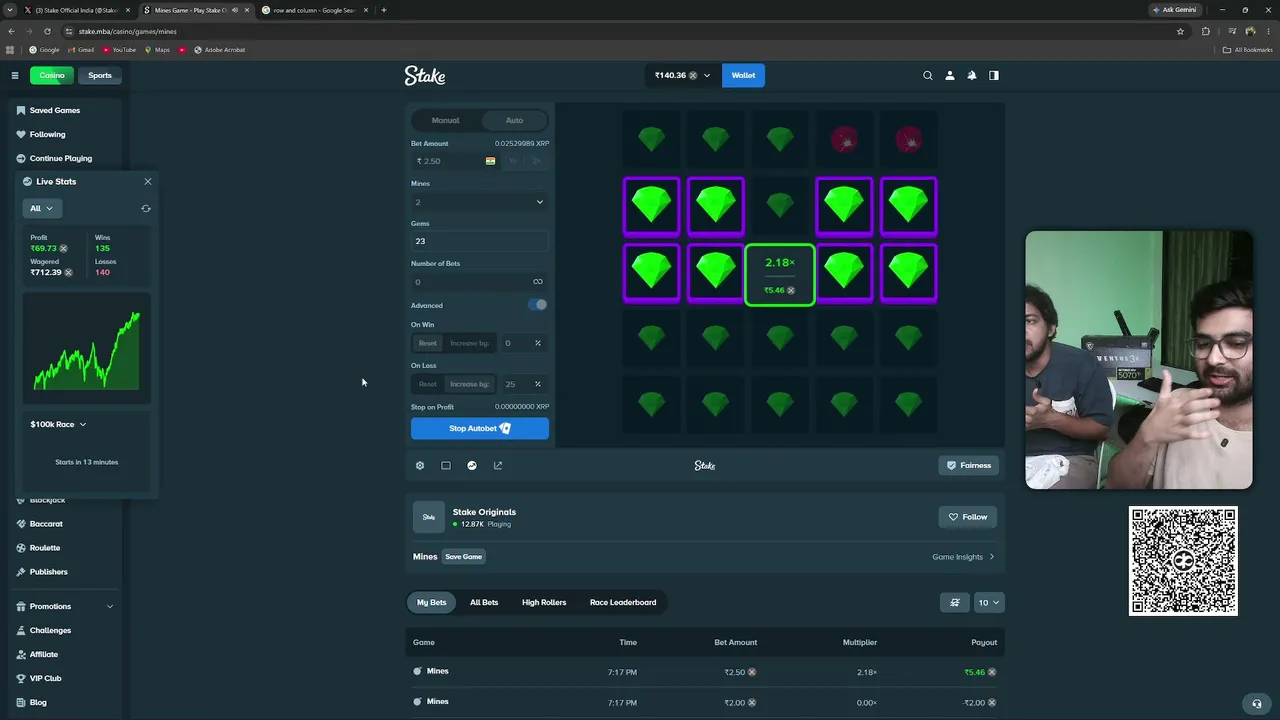This screenshot has width=1280, height=720.
Task: Switch to All Bets tab
Action: 484,602
